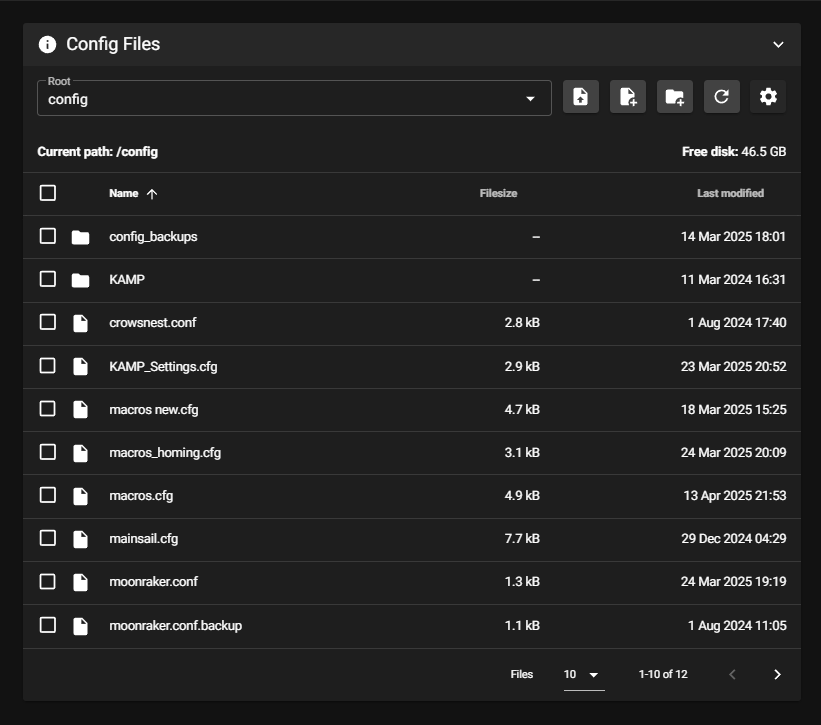
Task: Click the ascending sort arrow next to Name
Action: point(152,194)
